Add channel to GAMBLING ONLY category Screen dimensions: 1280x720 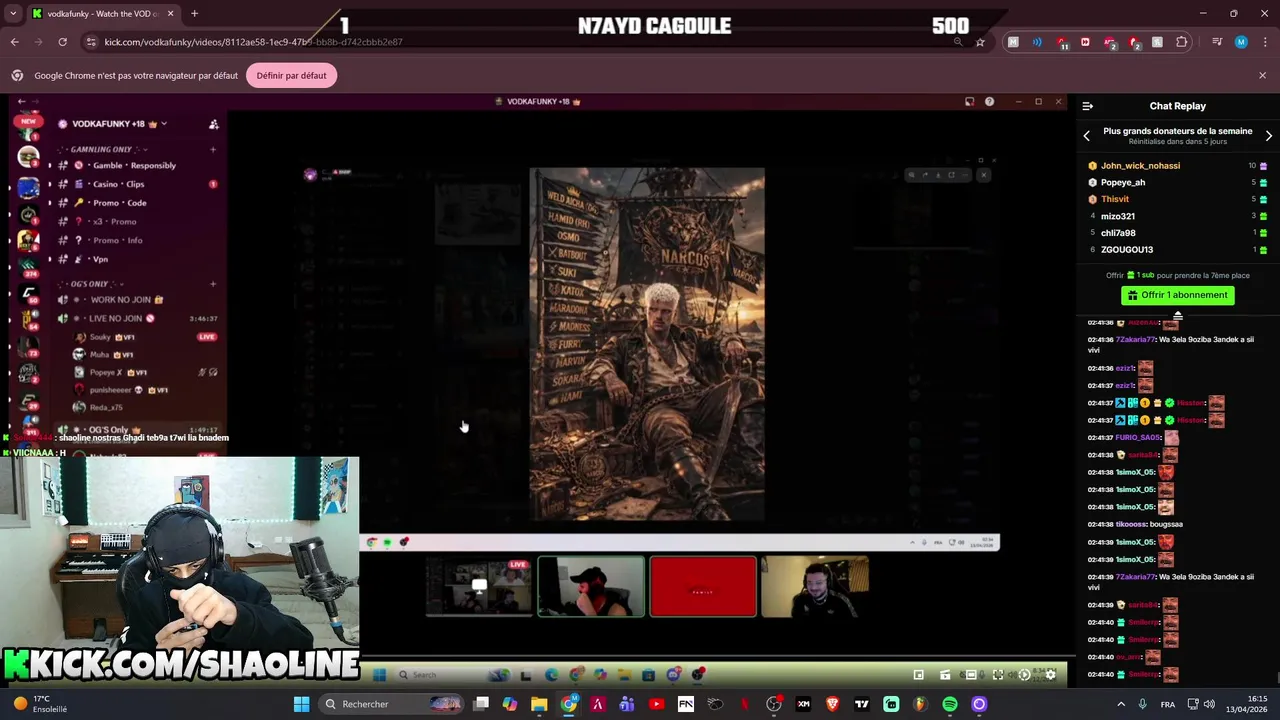click(x=213, y=149)
